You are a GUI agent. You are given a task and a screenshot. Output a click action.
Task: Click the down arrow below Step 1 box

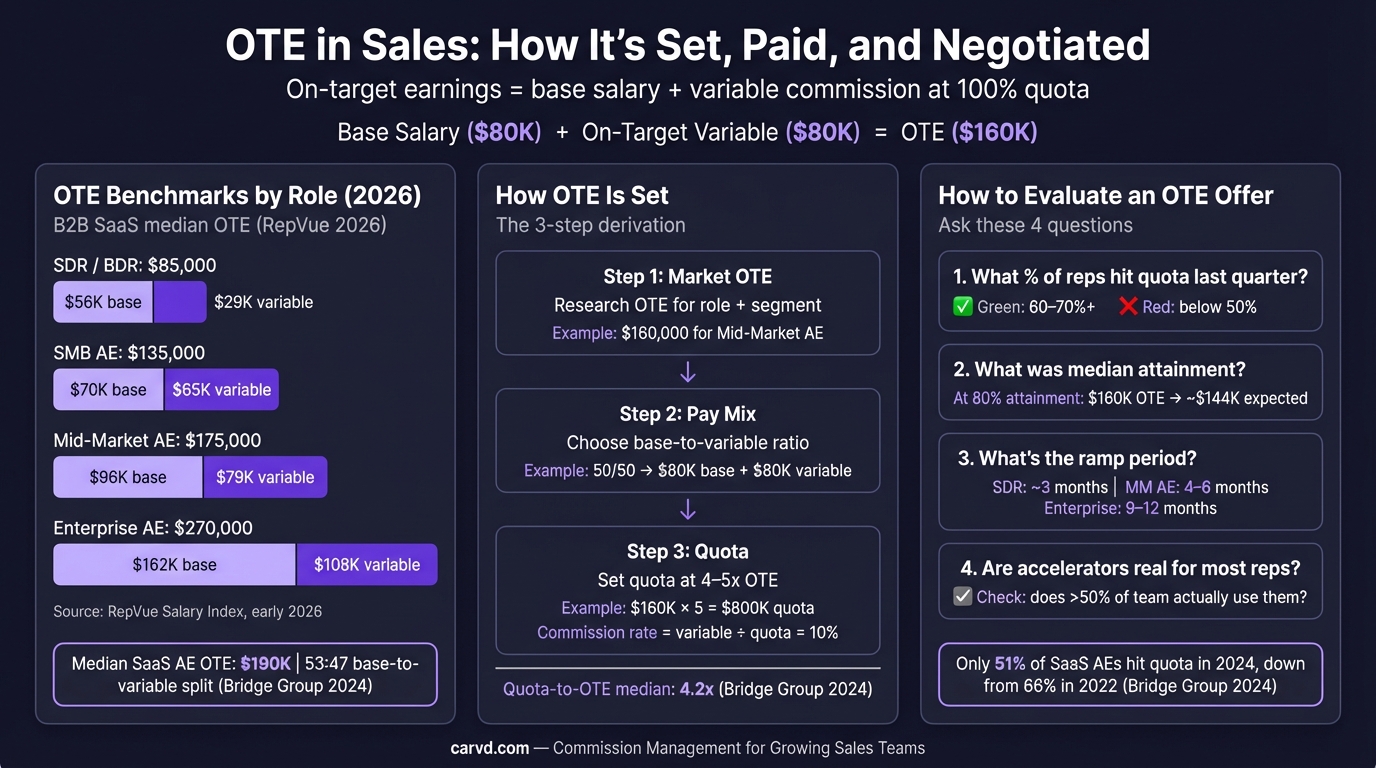click(688, 372)
